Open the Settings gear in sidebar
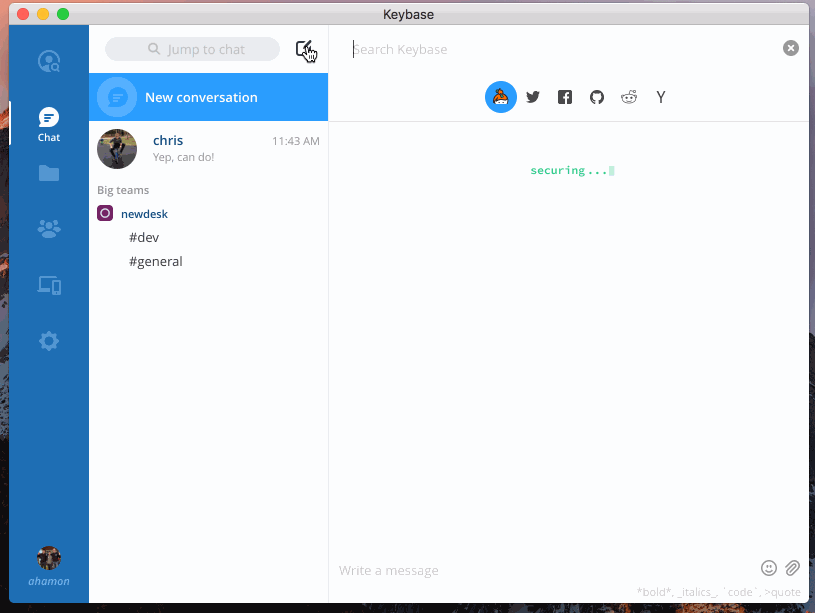Image resolution: width=815 pixels, height=613 pixels. pyautogui.click(x=49, y=341)
